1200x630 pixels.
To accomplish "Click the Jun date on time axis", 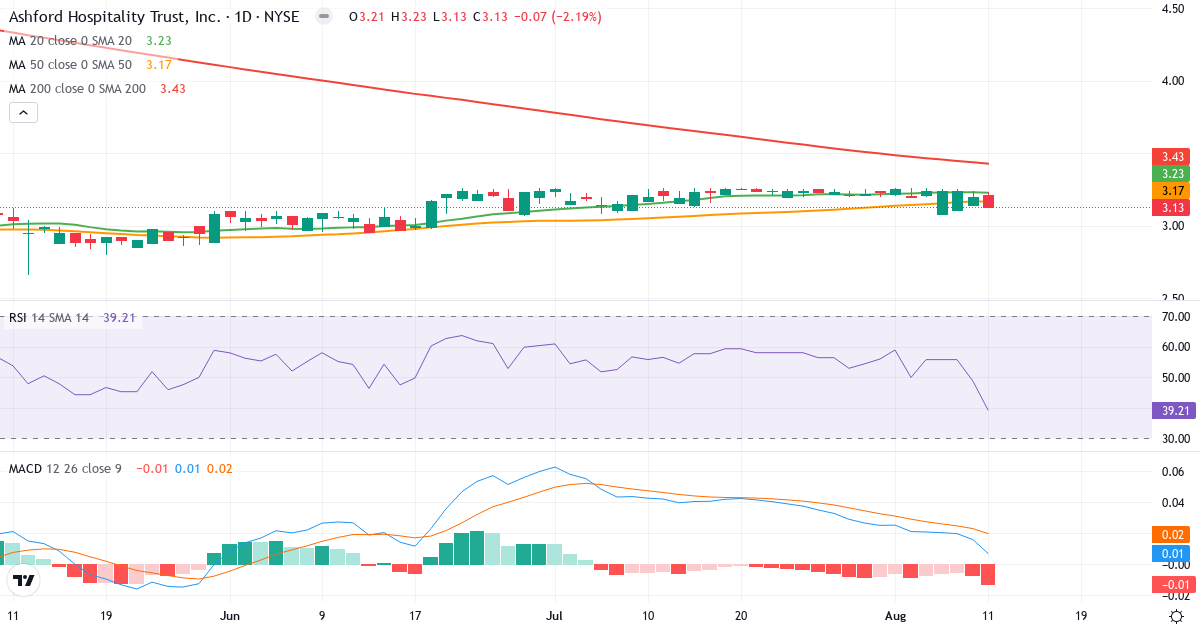I will (231, 616).
